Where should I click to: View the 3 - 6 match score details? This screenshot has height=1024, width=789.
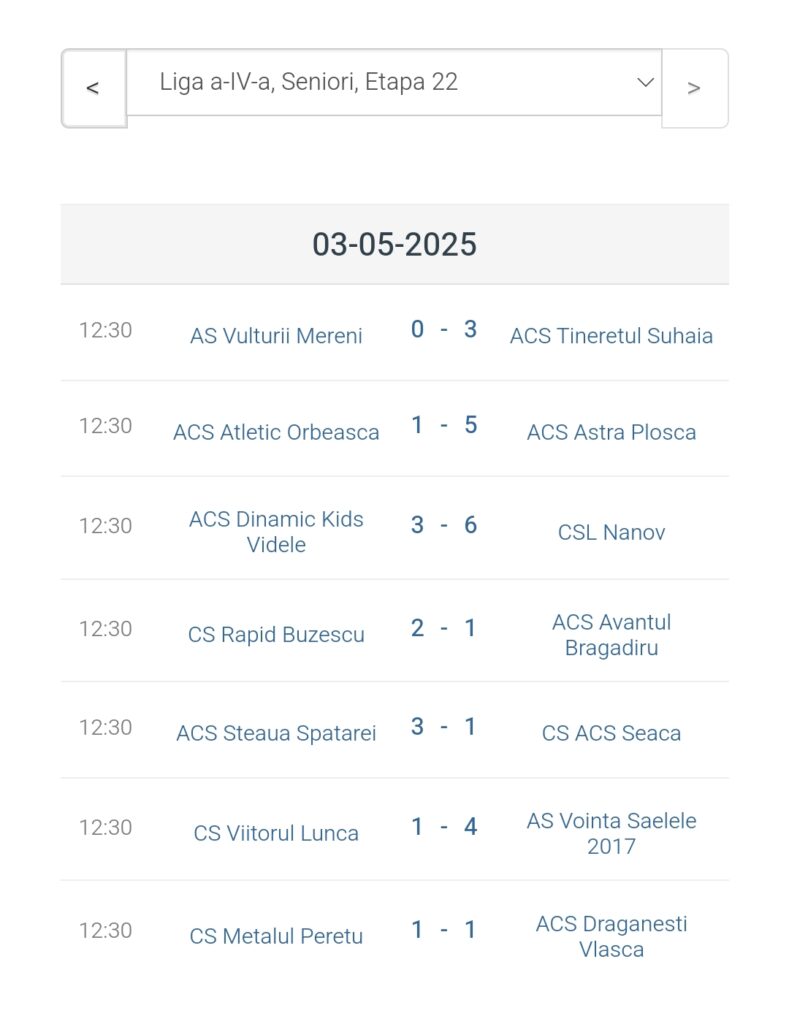click(x=444, y=525)
